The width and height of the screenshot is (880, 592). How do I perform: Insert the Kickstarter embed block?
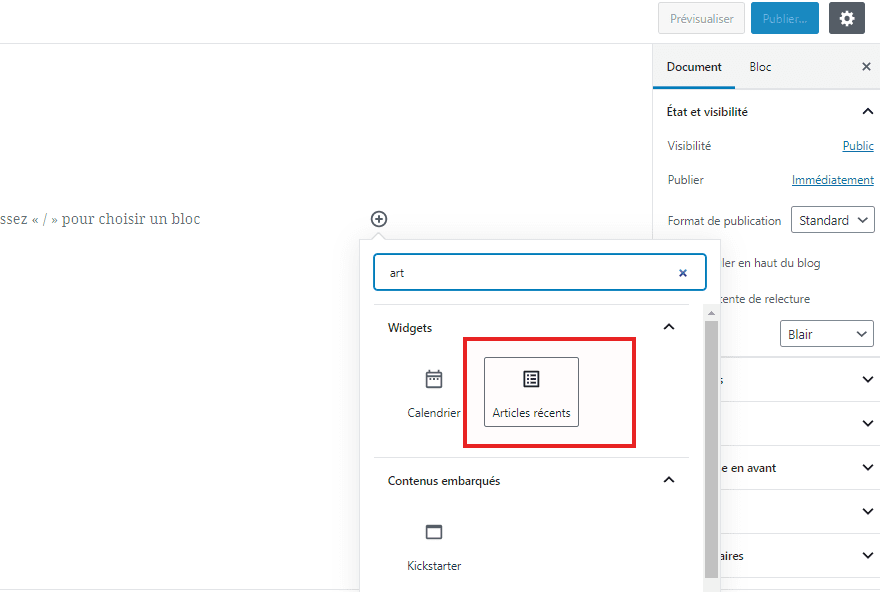434,546
